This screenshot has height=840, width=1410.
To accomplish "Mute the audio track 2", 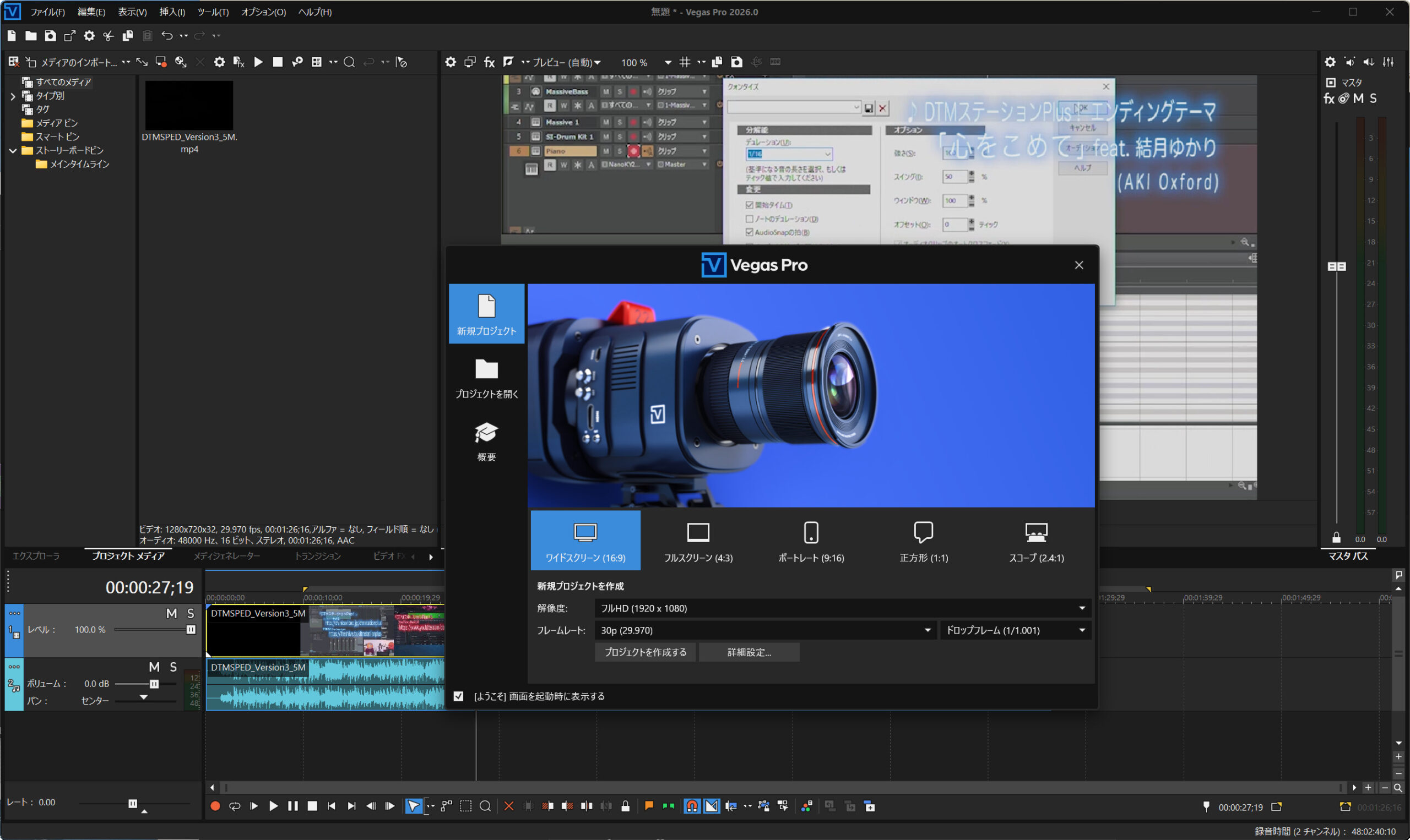I will 154,667.
